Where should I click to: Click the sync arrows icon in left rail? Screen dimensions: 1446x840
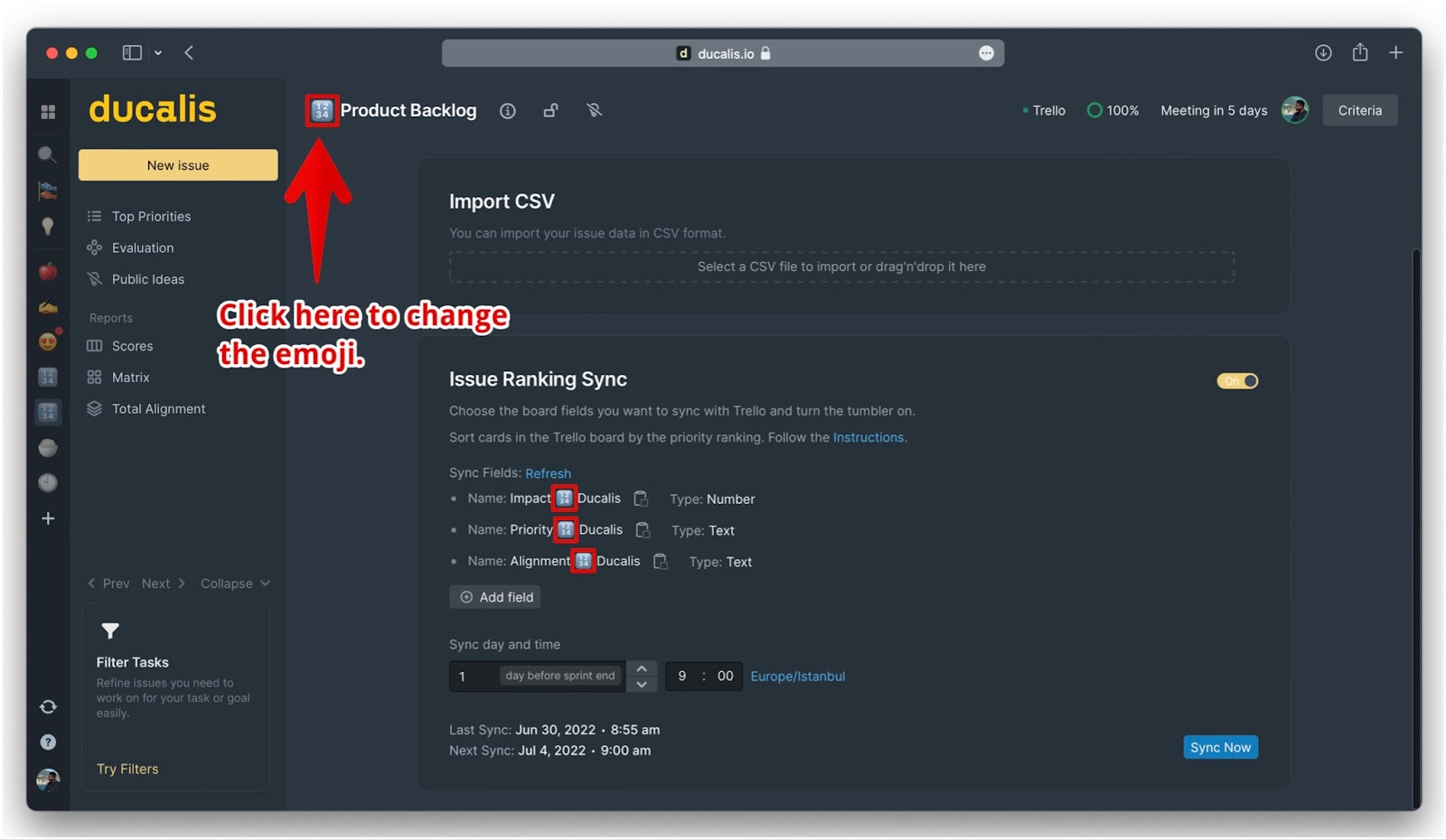coord(48,707)
